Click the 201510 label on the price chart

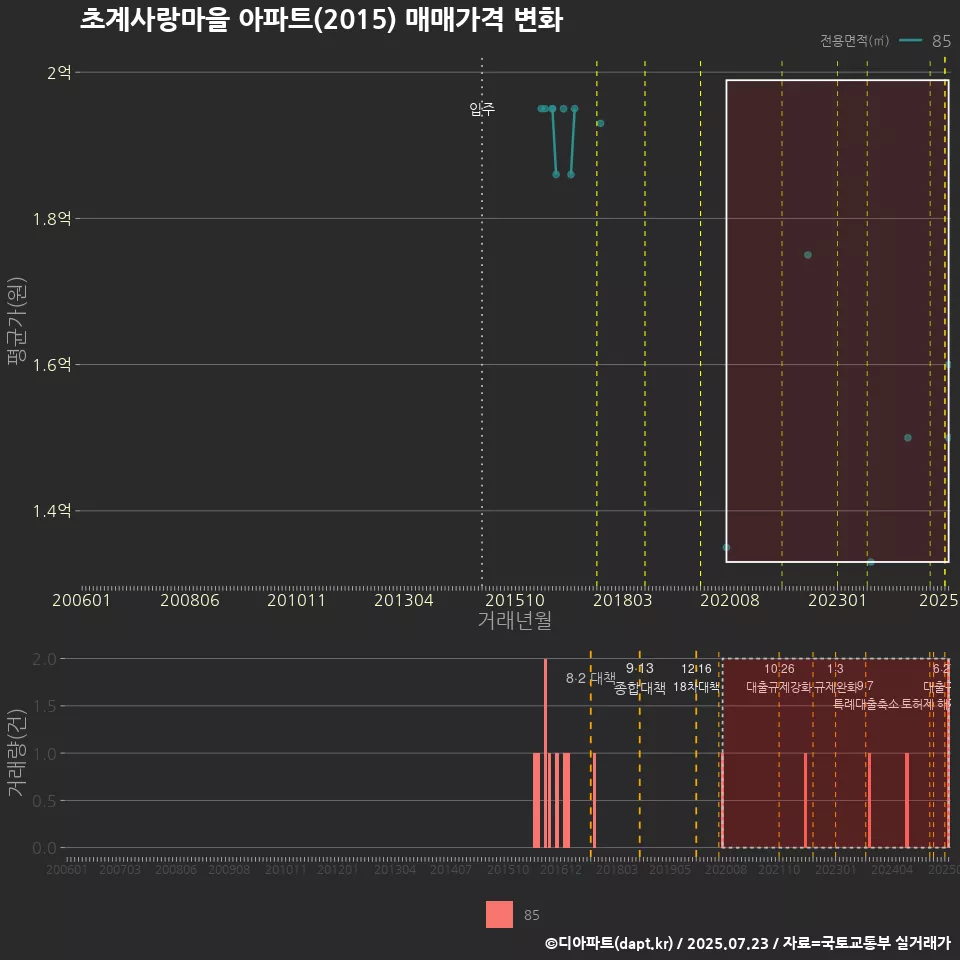point(515,600)
